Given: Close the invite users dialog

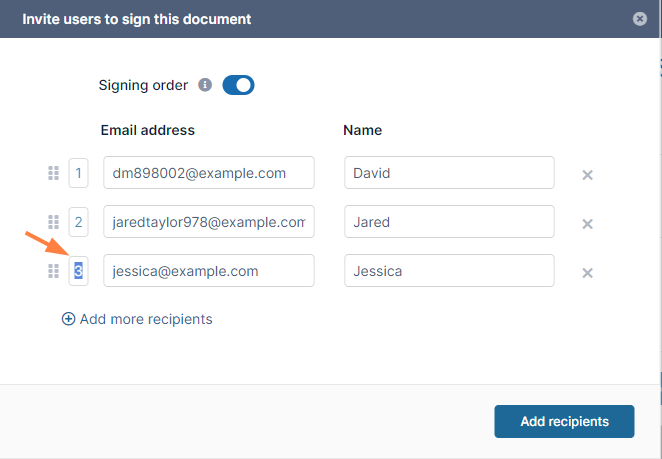Looking at the screenshot, I should click(x=640, y=19).
